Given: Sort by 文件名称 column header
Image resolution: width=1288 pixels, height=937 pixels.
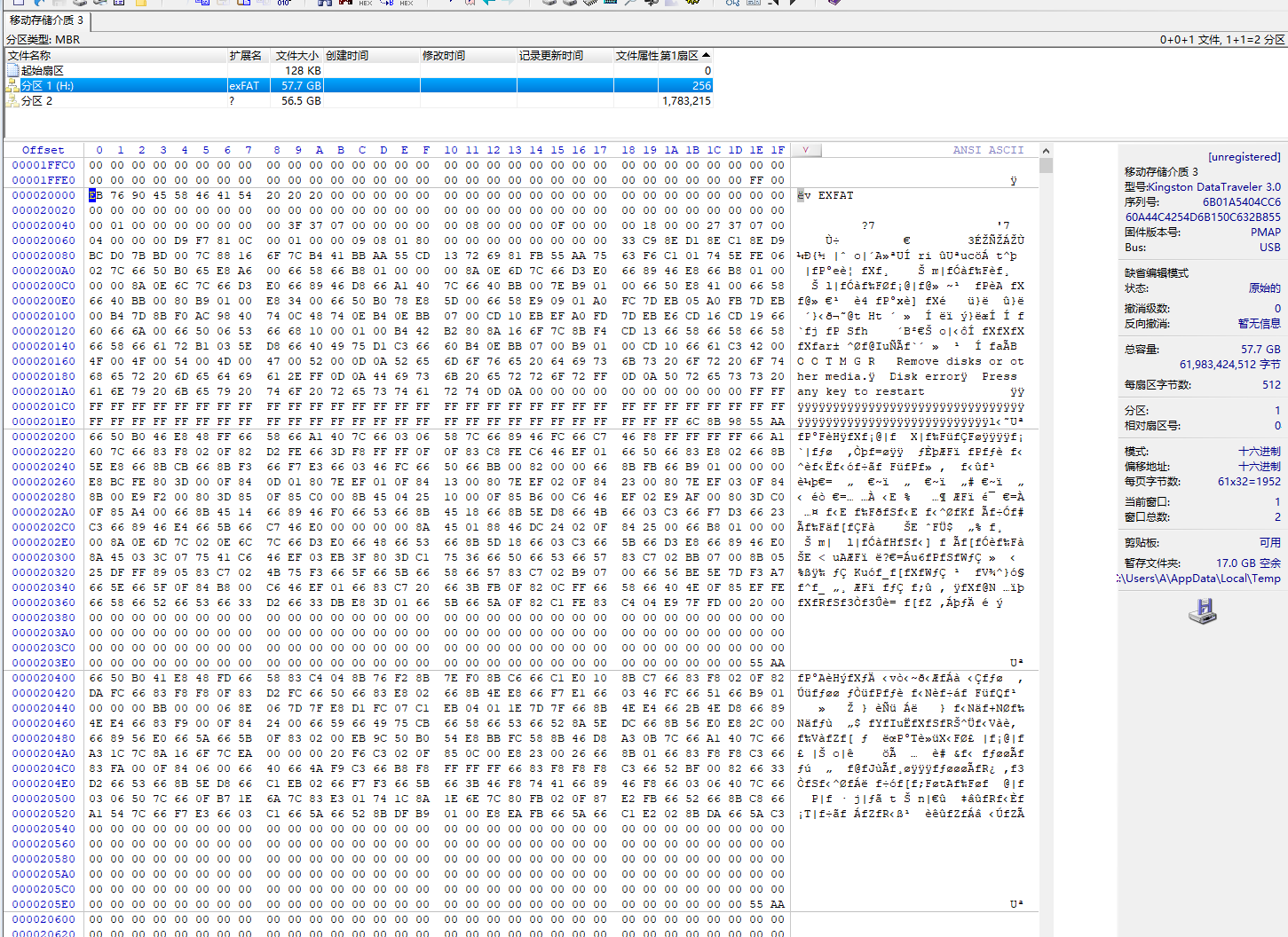Looking at the screenshot, I should pos(29,55).
